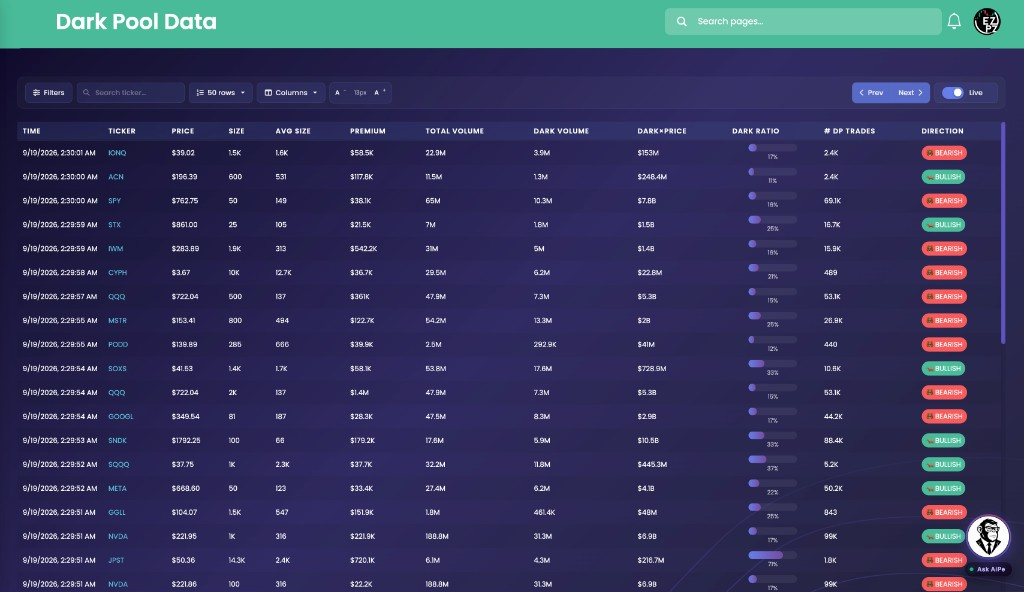This screenshot has height=592, width=1024.
Task: Open the IWM ticker link
Action: tap(116, 249)
